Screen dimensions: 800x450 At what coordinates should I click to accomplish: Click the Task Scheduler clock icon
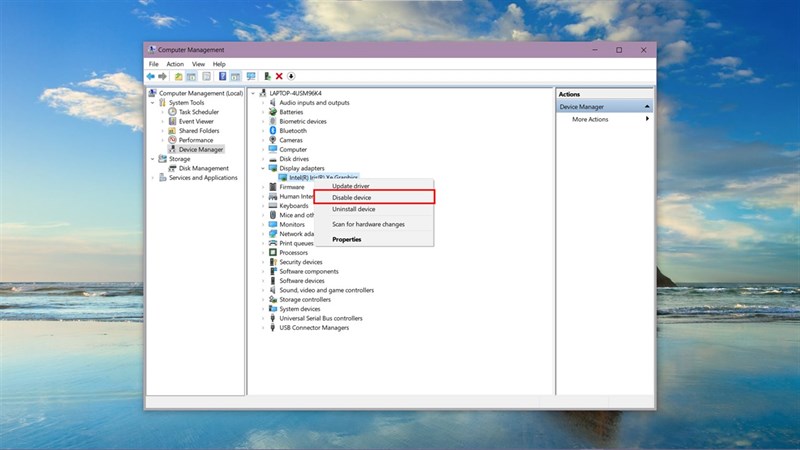click(172, 112)
